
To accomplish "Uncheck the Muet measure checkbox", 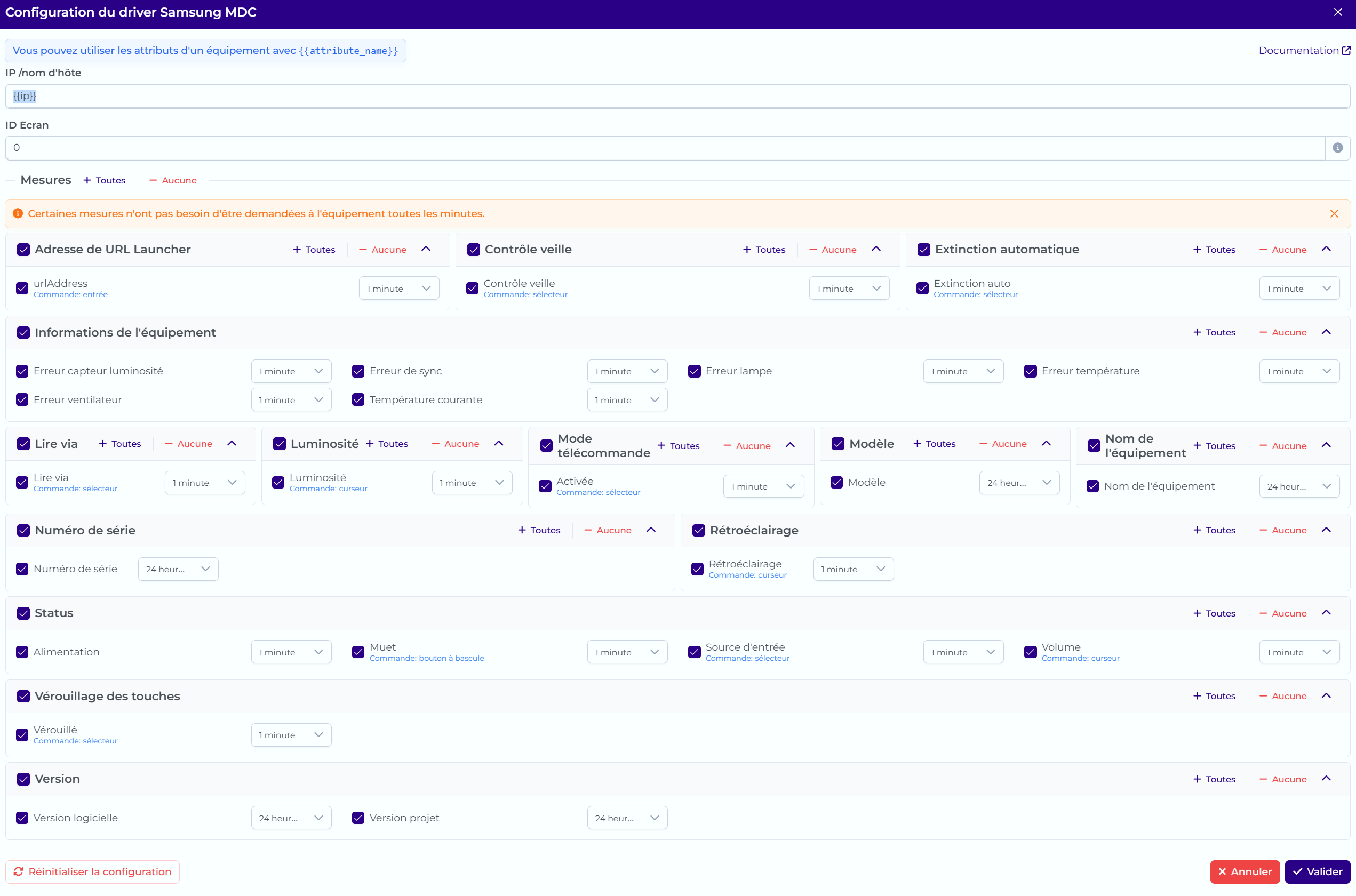I will coord(358,652).
